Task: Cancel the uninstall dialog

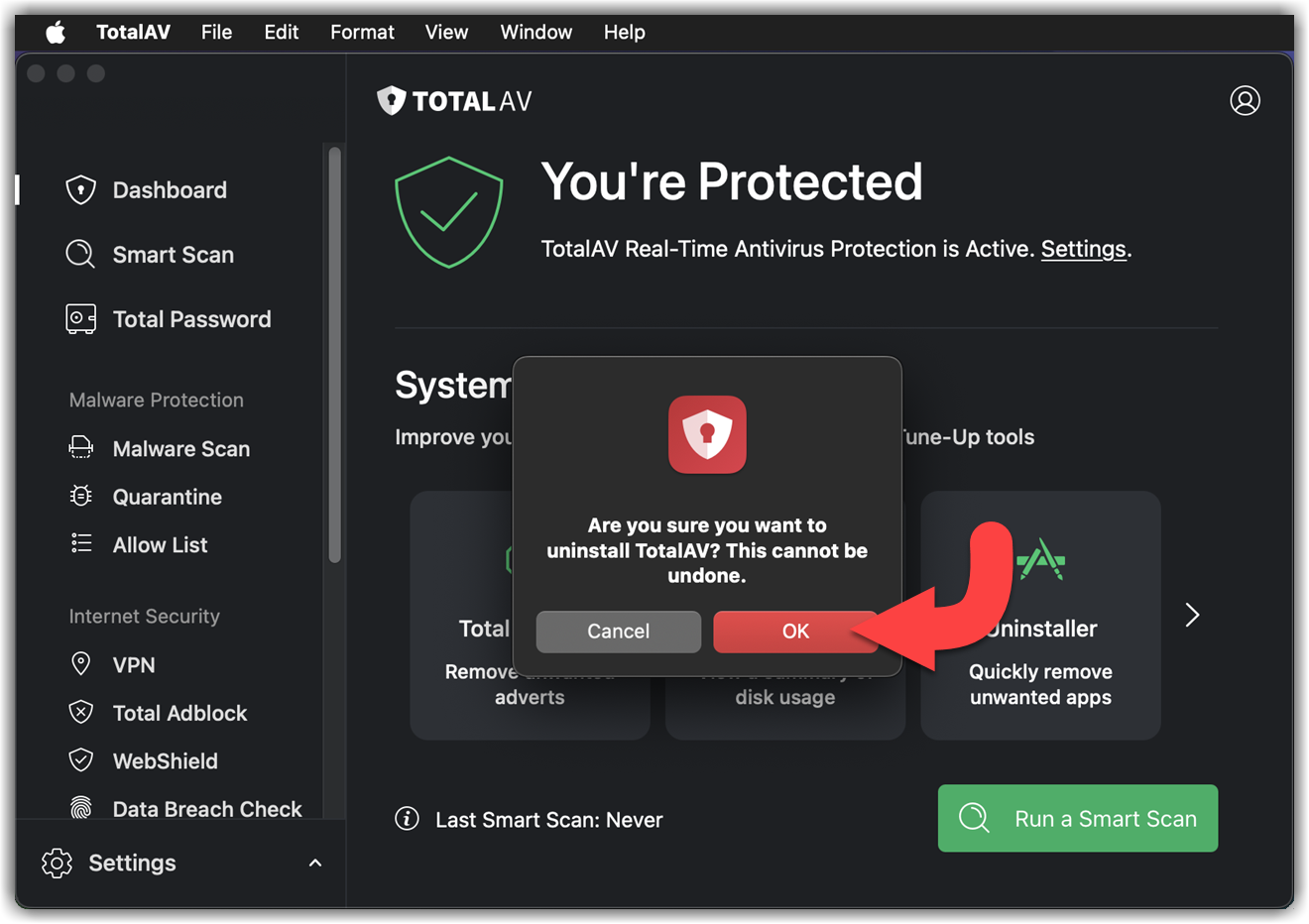Action: tap(618, 632)
